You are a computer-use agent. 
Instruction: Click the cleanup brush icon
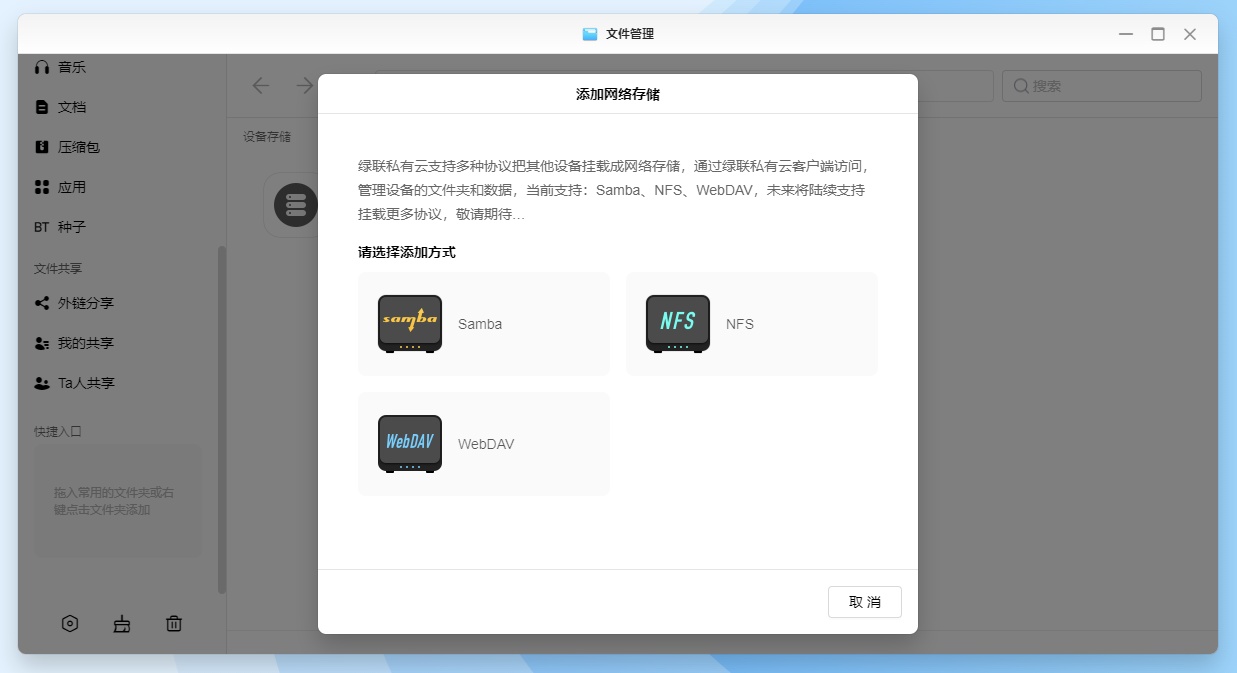pos(122,624)
